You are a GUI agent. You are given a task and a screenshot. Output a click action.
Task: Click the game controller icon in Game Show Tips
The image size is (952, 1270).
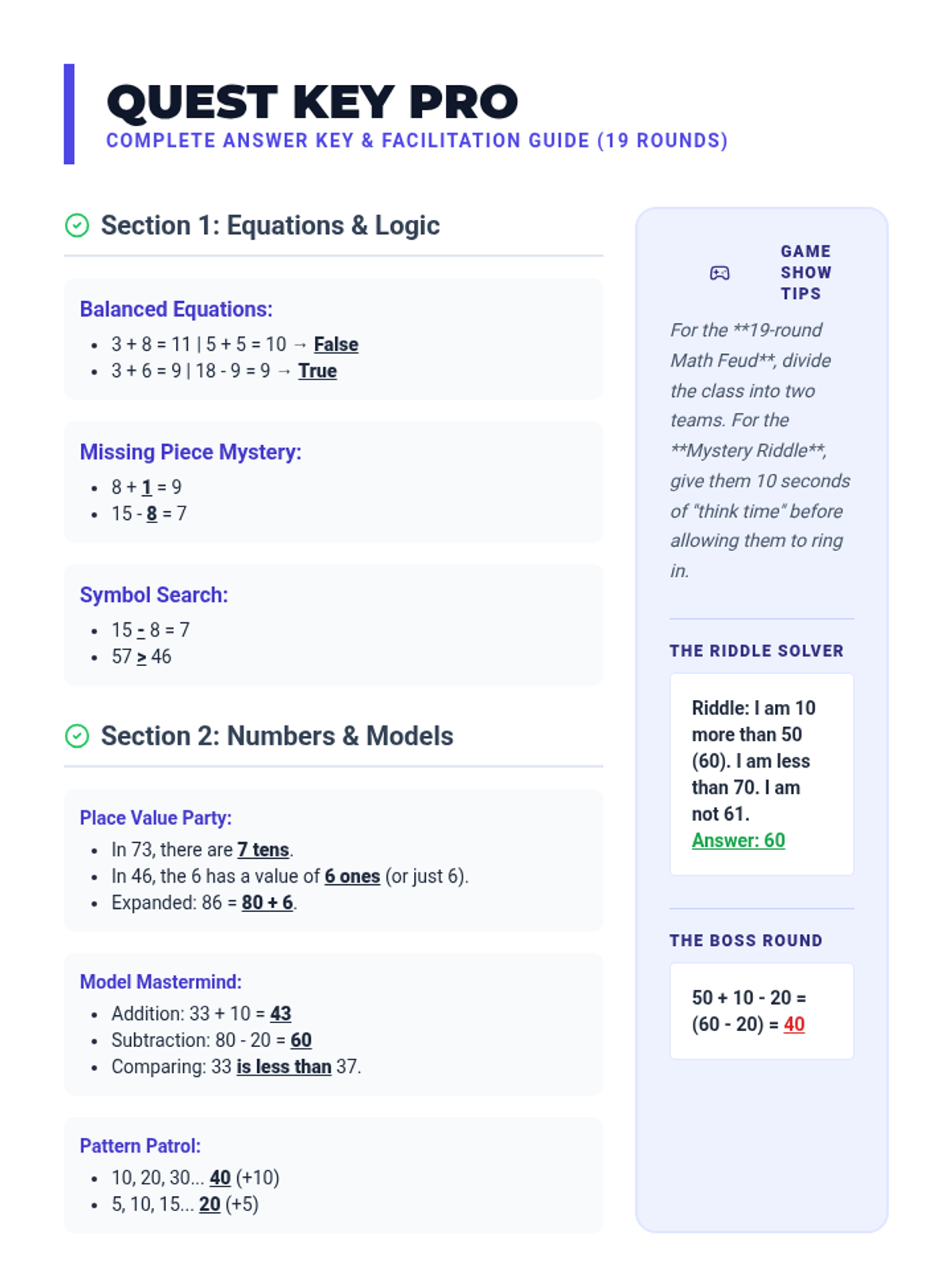point(720,273)
